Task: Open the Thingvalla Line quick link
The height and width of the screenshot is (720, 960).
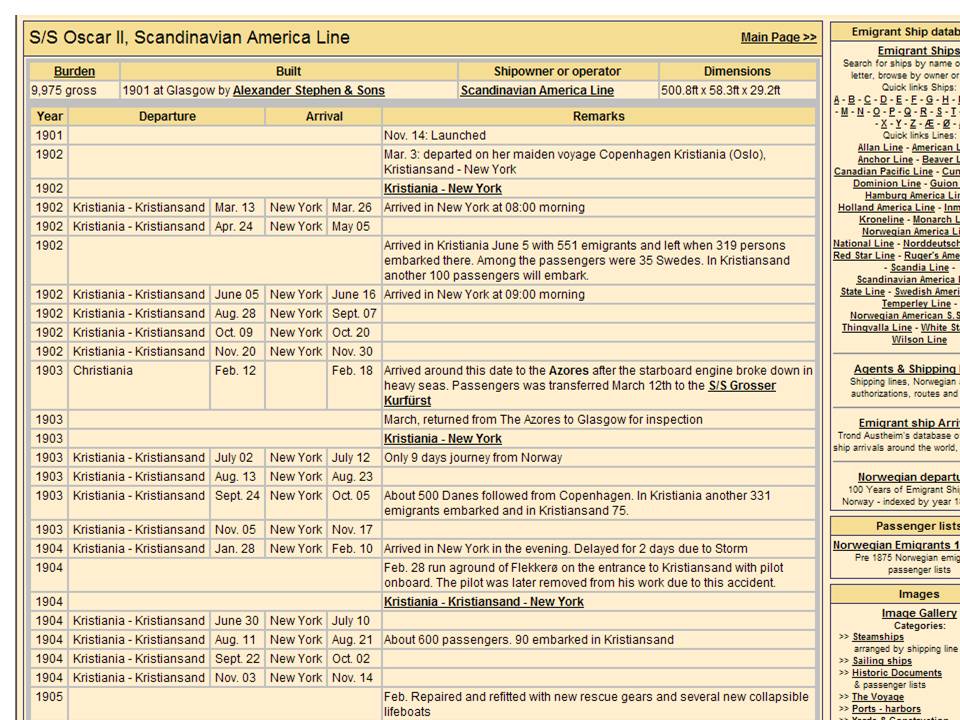Action: [x=877, y=328]
